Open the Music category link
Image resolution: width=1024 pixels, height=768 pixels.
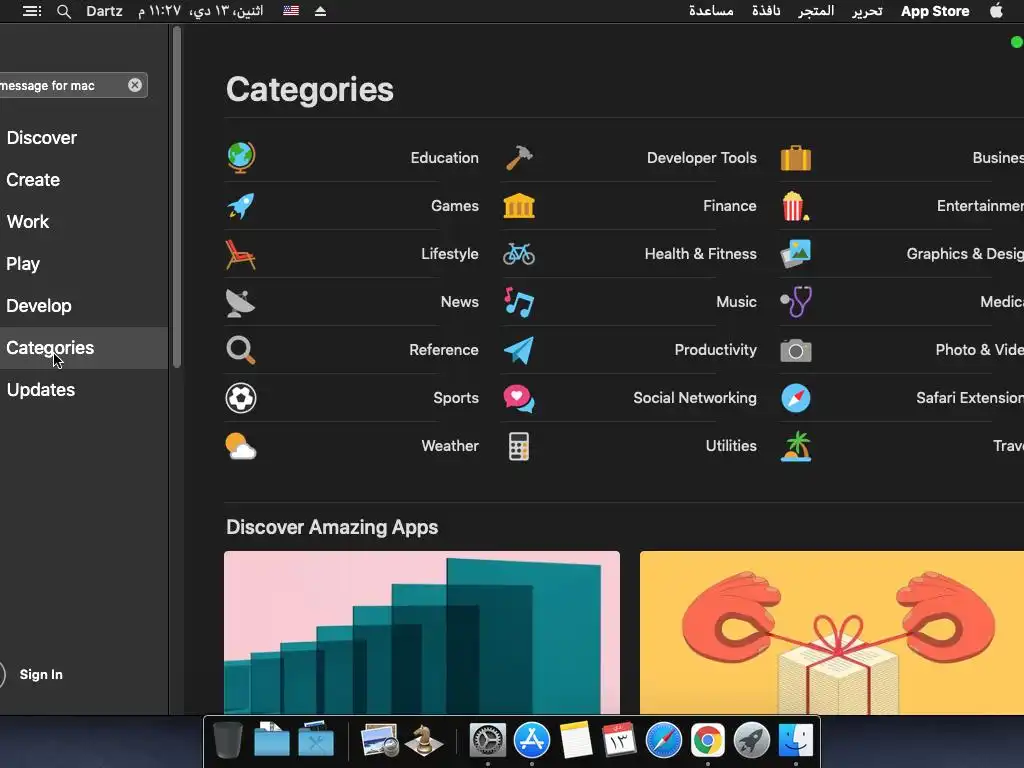click(737, 302)
